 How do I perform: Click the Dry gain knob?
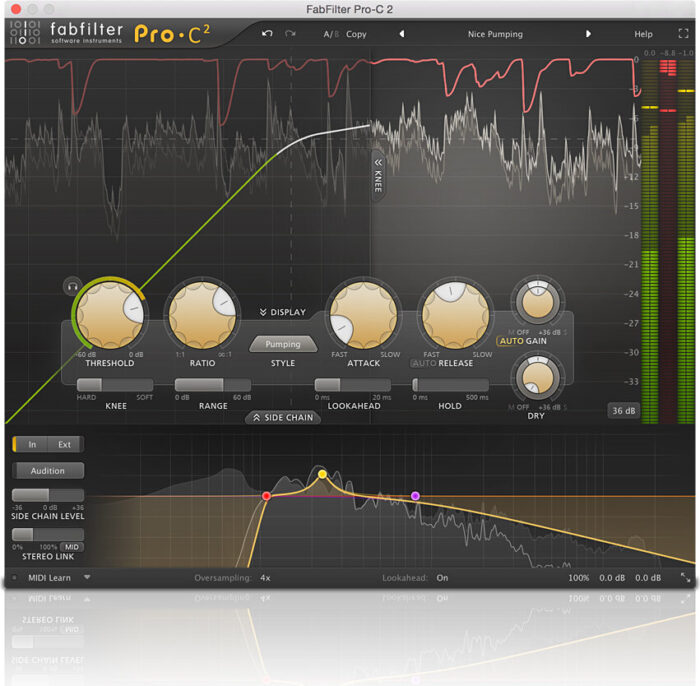coord(538,378)
